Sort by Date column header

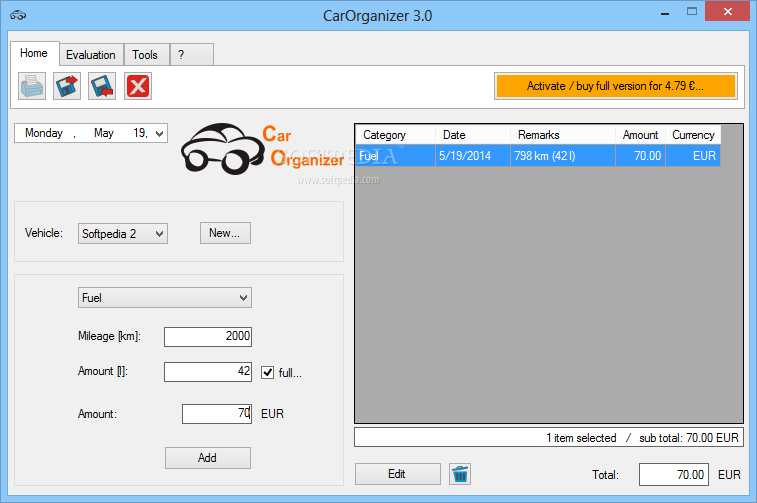pos(473,135)
